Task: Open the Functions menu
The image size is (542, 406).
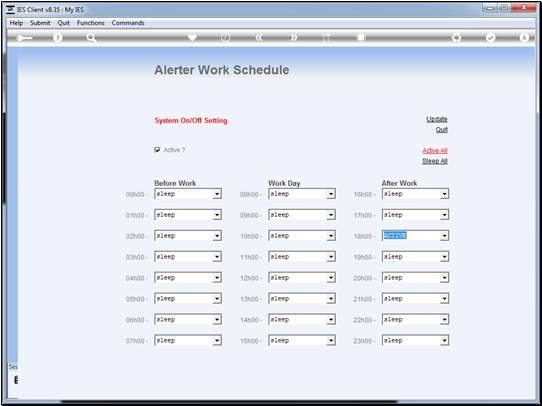Action: 91,23
